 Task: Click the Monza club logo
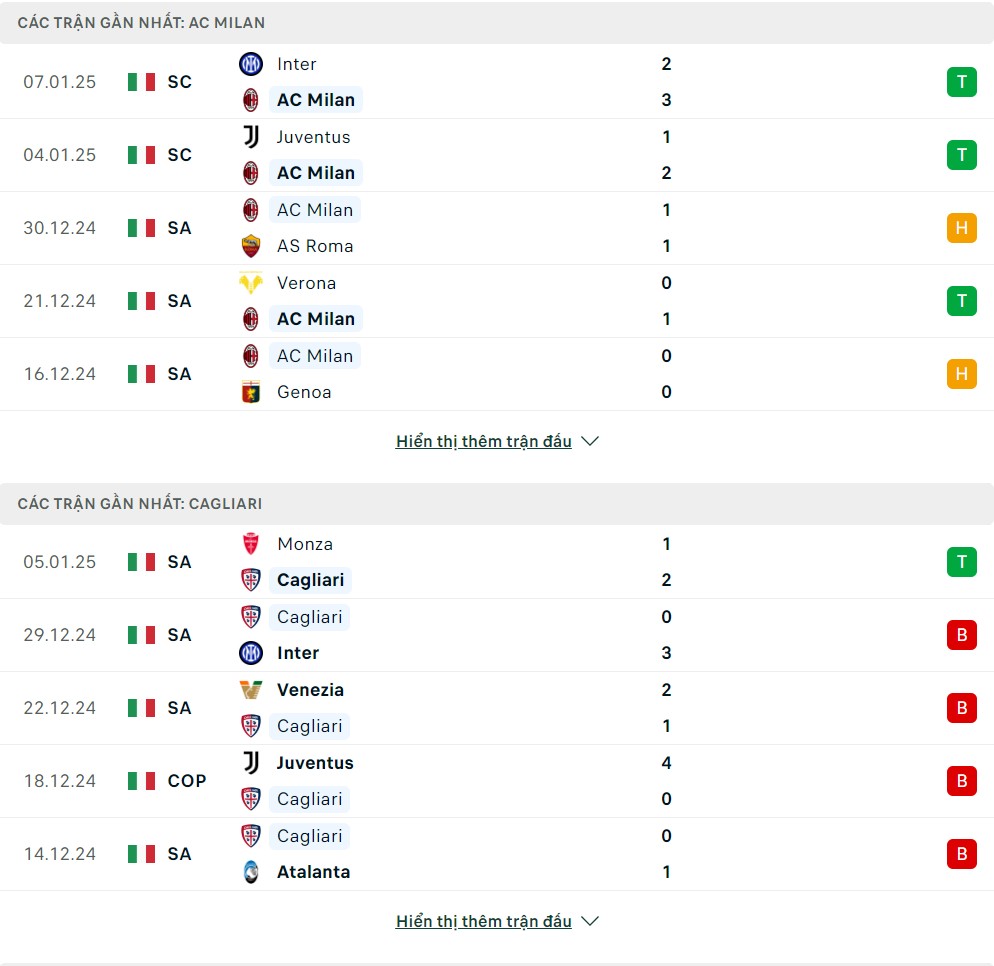point(251,544)
